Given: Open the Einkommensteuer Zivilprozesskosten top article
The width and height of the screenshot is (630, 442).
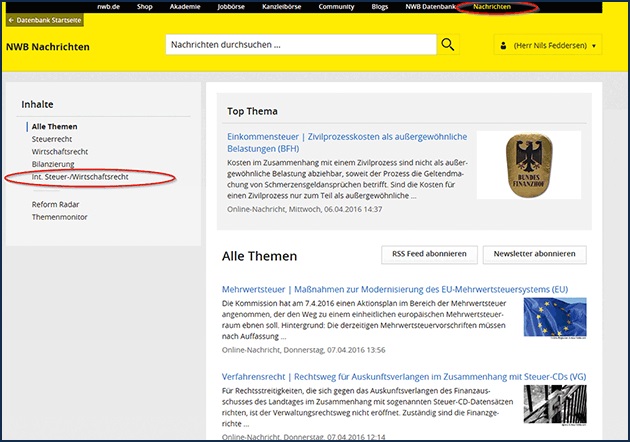Looking at the screenshot, I should [340, 140].
